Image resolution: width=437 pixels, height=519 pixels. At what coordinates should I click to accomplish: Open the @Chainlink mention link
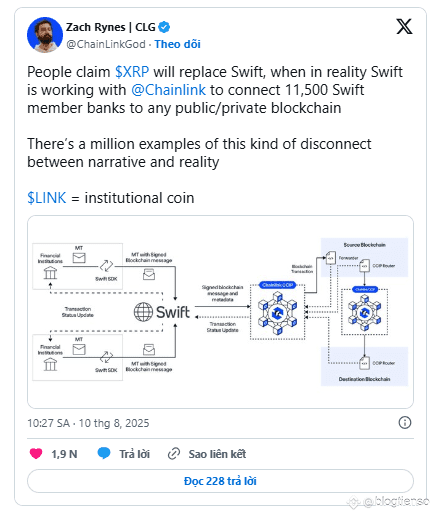[x=168, y=90]
